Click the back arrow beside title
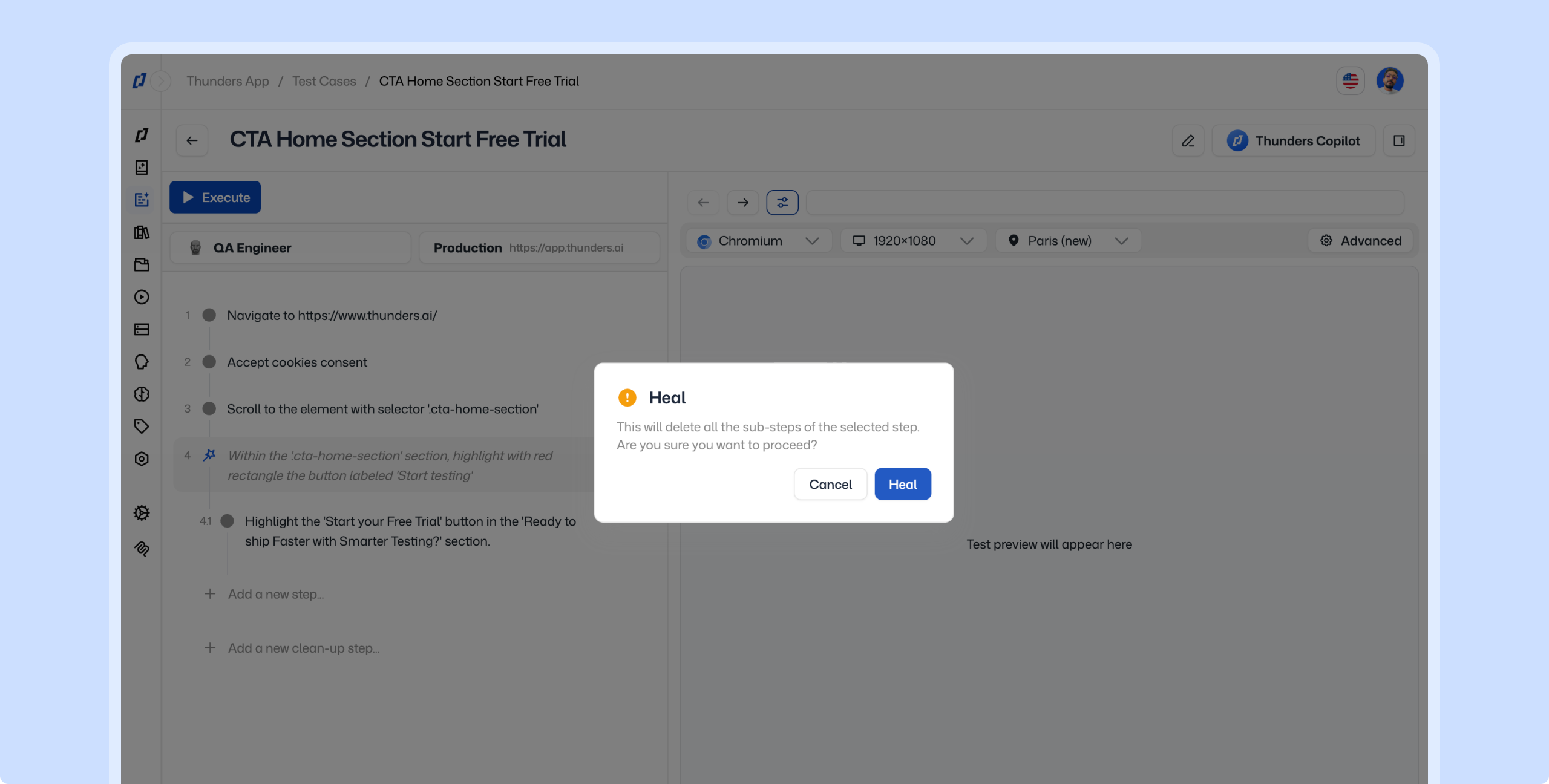Image resolution: width=1549 pixels, height=784 pixels. pyautogui.click(x=192, y=140)
